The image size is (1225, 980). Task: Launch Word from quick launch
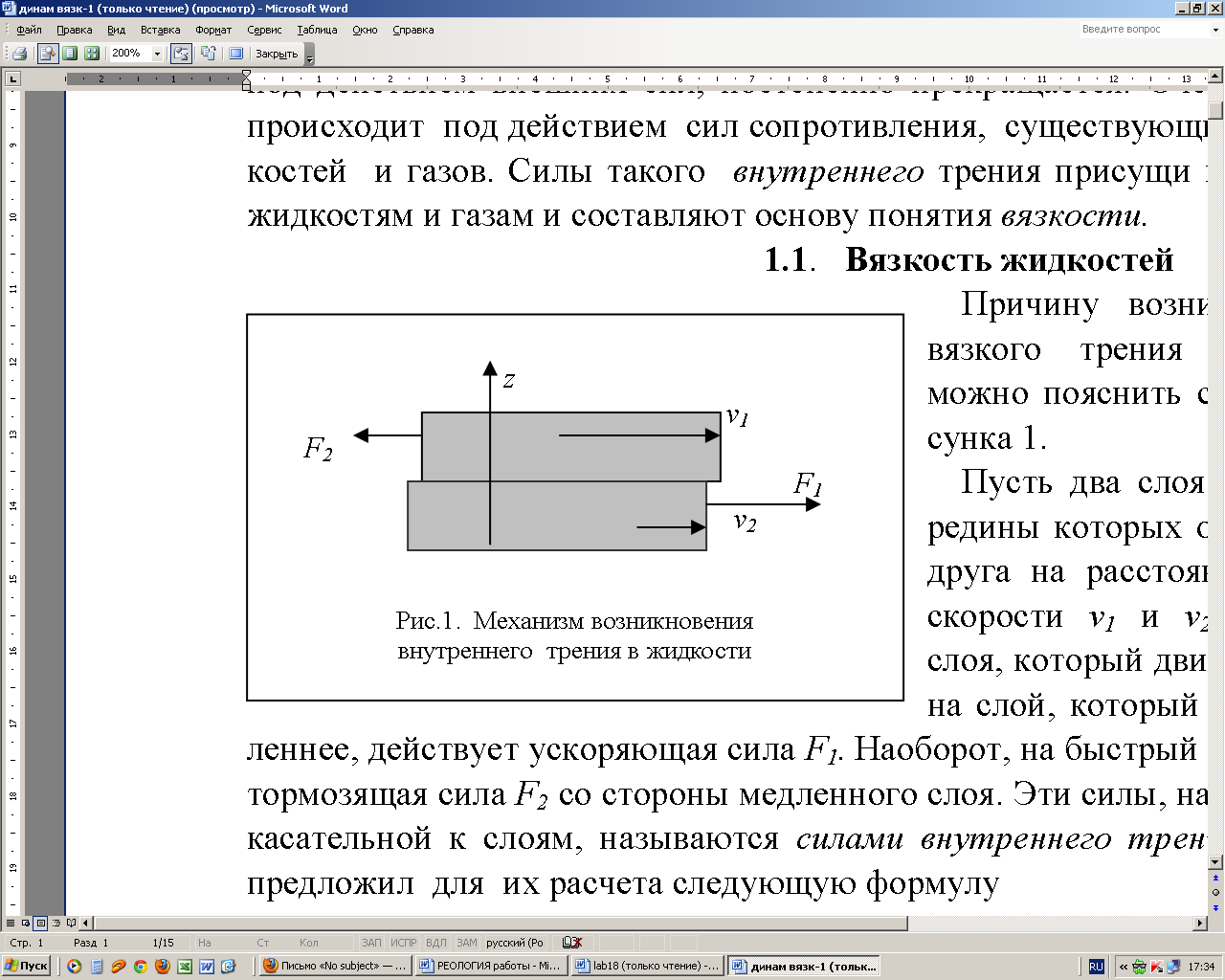[207, 967]
